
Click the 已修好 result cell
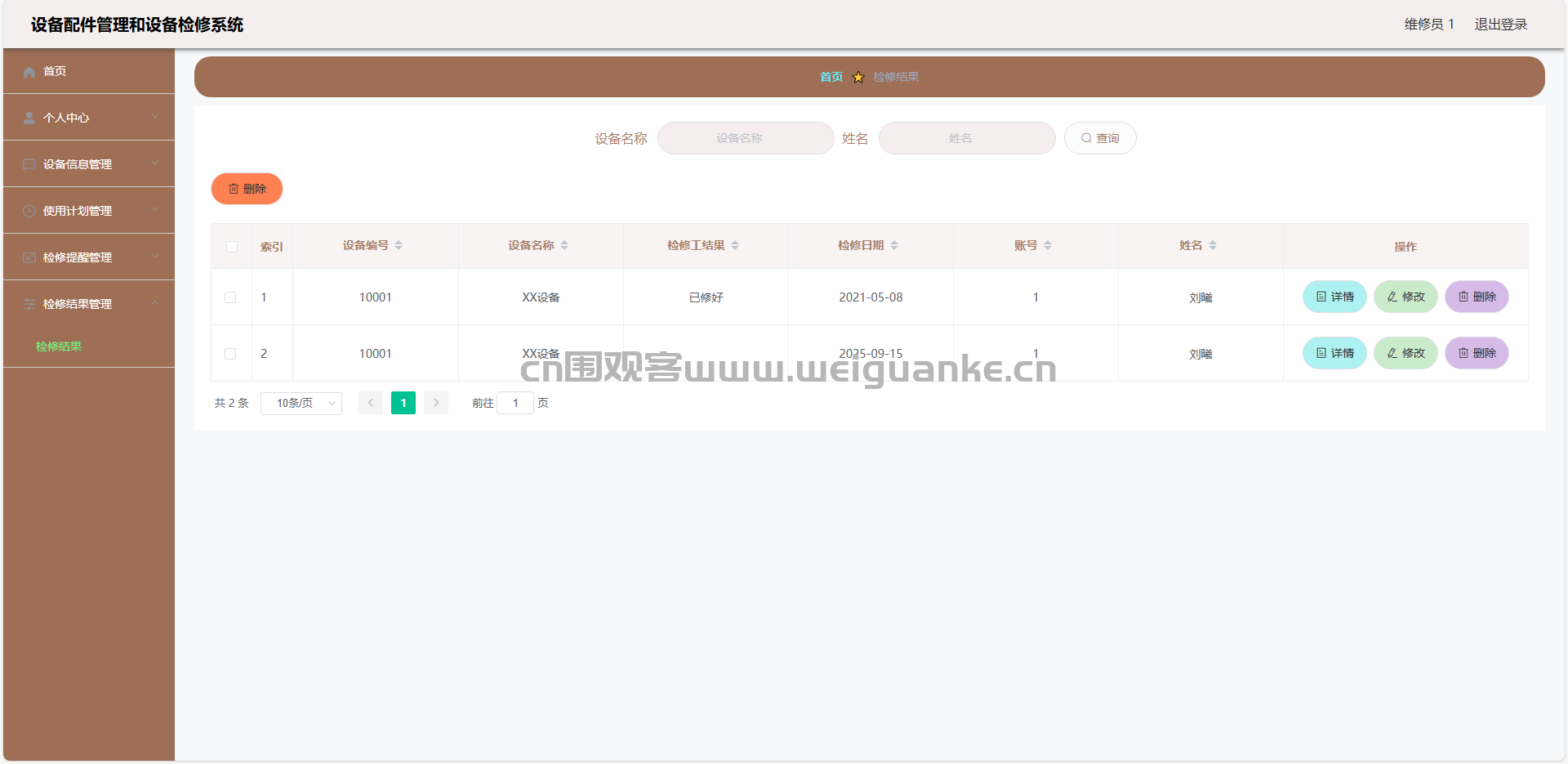pyautogui.click(x=706, y=297)
